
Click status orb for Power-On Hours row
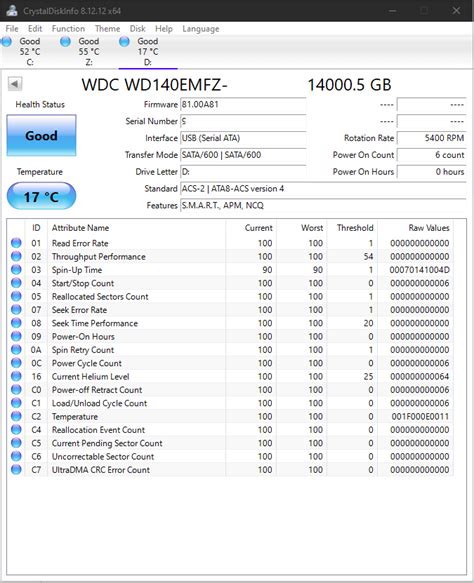[16, 336]
